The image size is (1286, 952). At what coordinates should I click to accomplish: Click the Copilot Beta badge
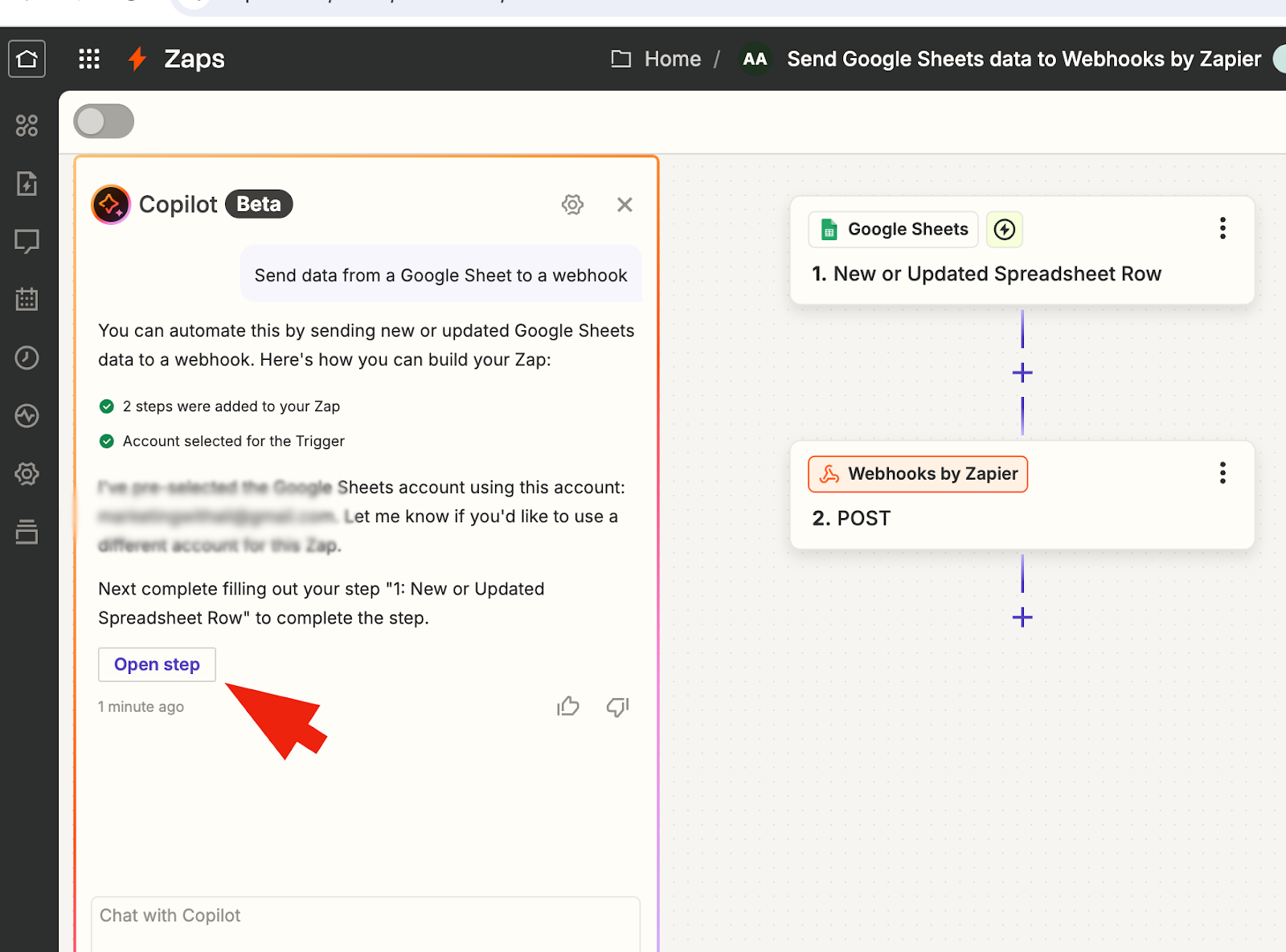[259, 204]
